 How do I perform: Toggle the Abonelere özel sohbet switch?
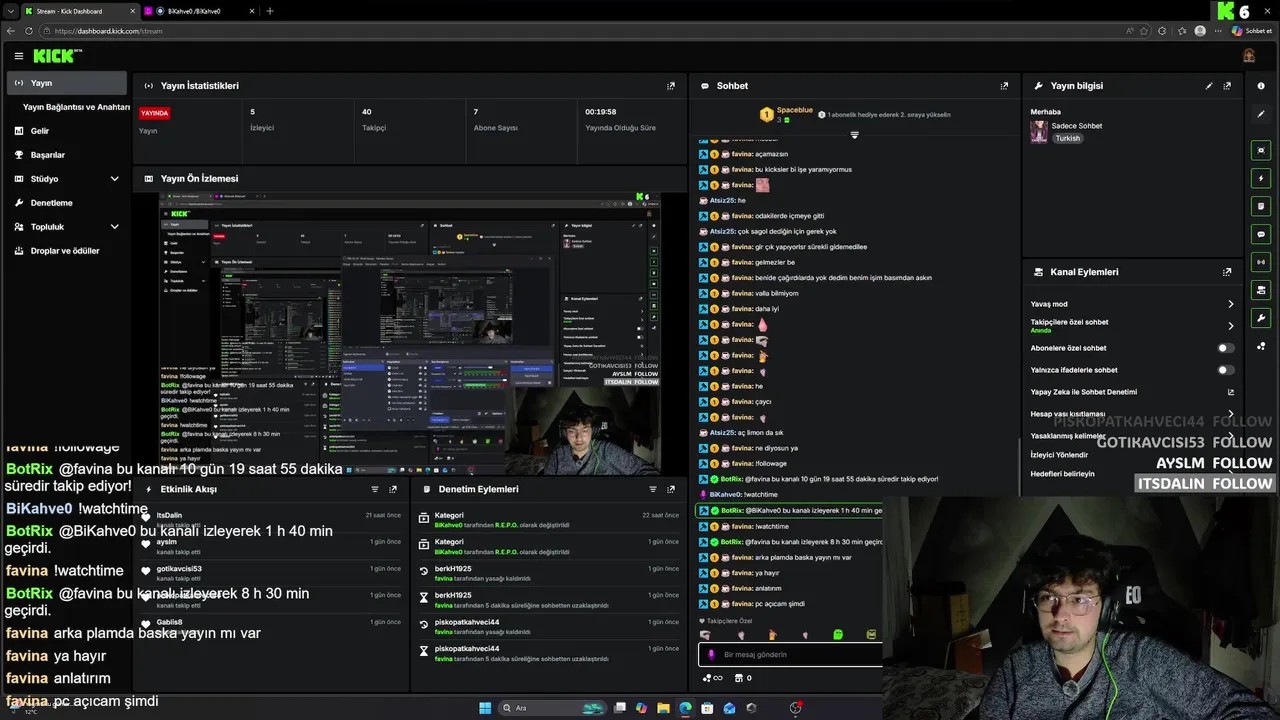(1225, 348)
